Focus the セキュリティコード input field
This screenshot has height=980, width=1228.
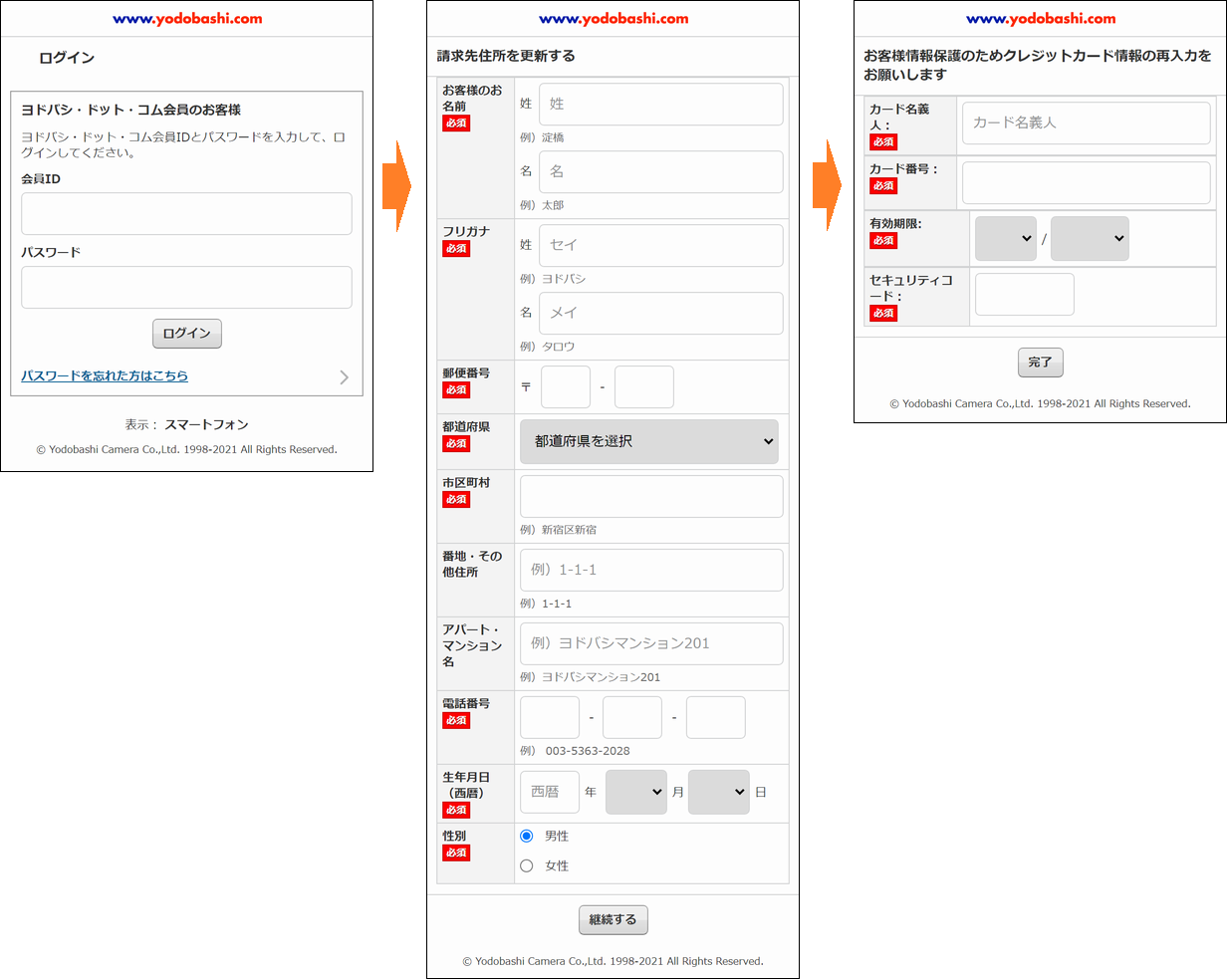tap(1024, 295)
